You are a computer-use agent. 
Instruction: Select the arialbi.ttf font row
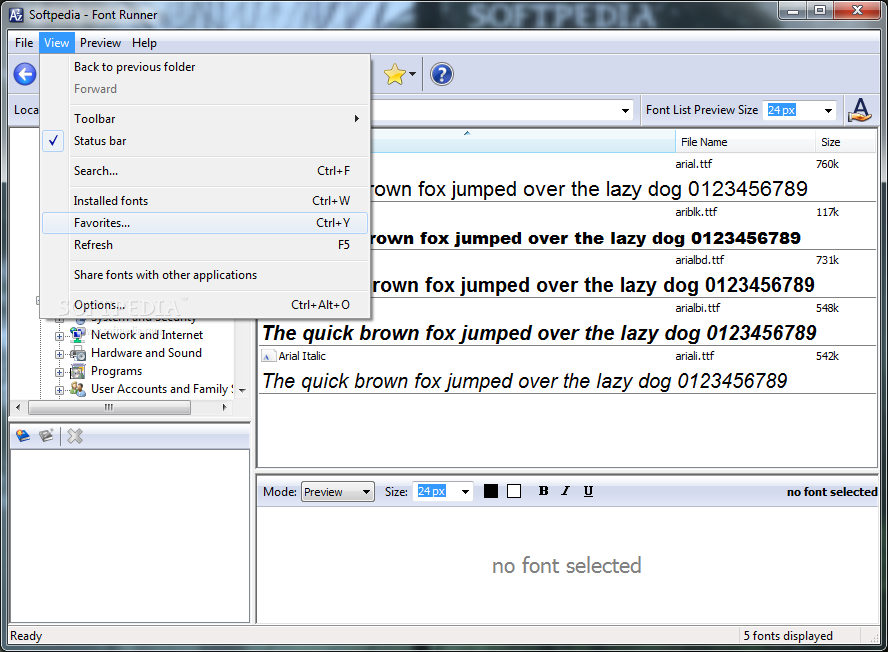[x=566, y=323]
